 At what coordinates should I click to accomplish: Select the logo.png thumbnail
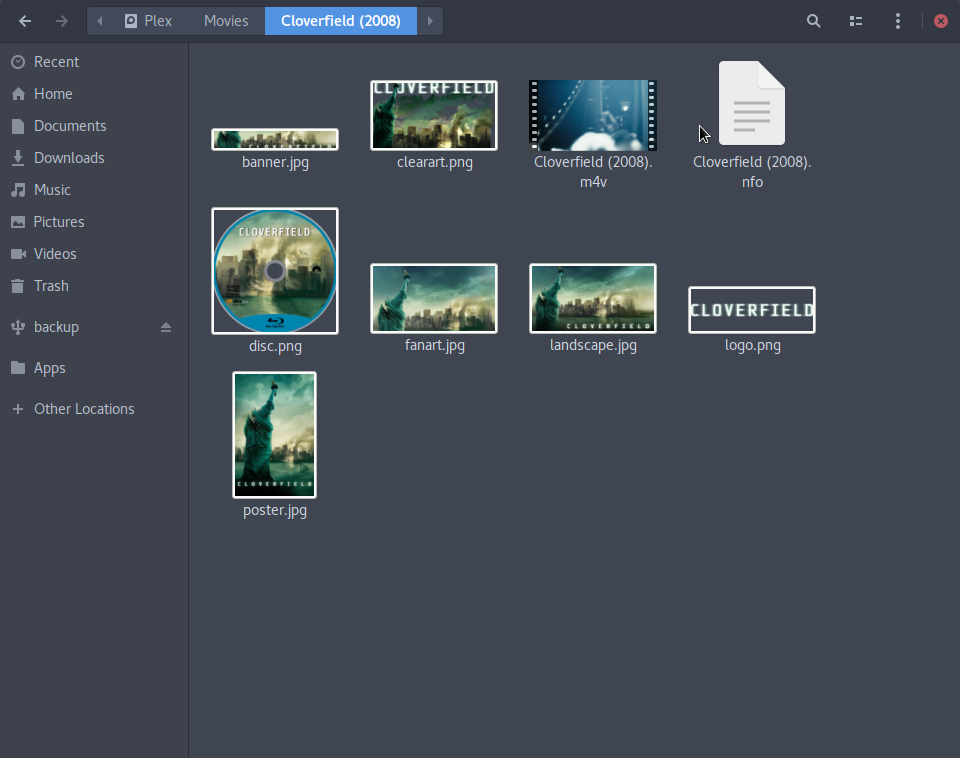752,310
